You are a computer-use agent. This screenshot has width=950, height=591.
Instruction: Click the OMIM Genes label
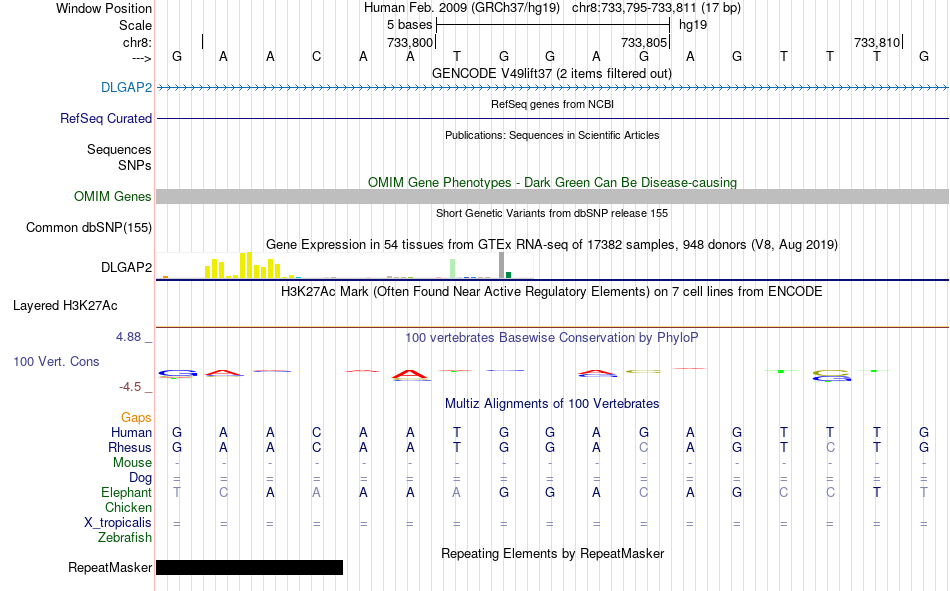click(x=113, y=196)
